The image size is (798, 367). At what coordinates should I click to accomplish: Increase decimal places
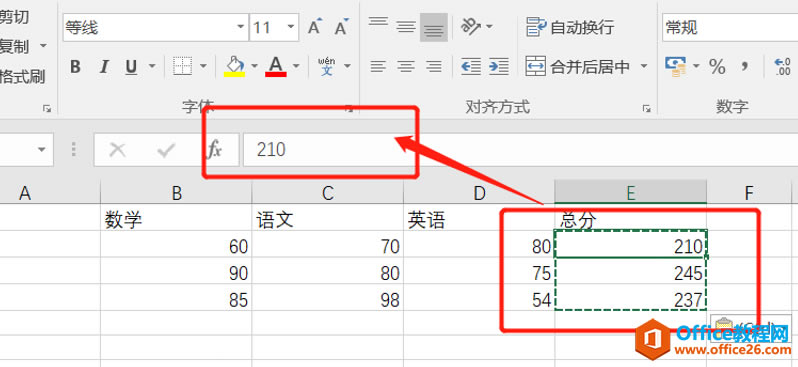point(782,66)
